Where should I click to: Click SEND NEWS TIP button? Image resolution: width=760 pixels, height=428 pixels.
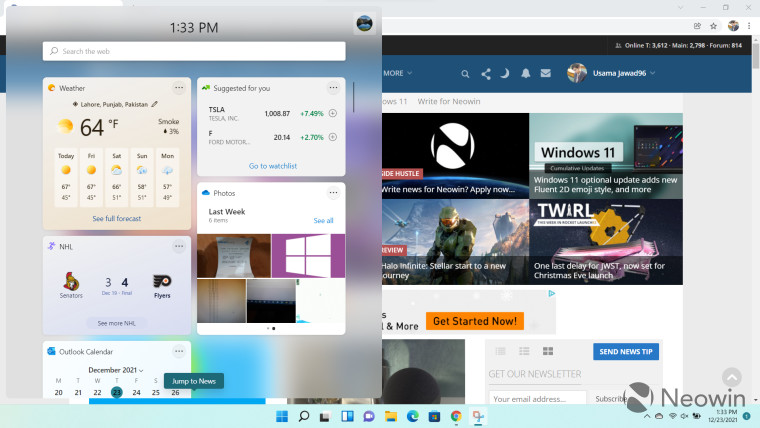tap(626, 351)
